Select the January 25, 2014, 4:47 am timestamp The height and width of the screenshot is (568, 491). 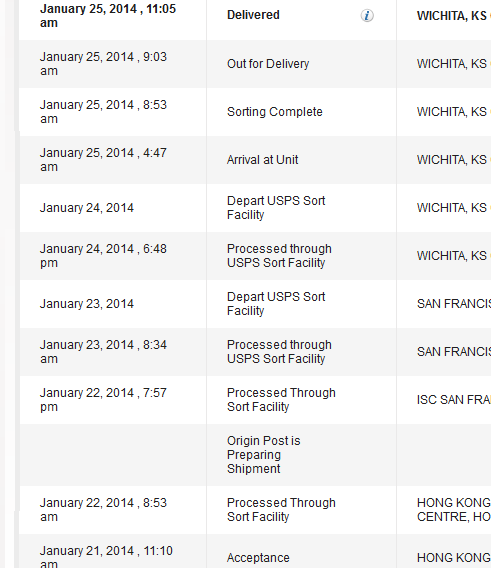pyautogui.click(x=103, y=160)
